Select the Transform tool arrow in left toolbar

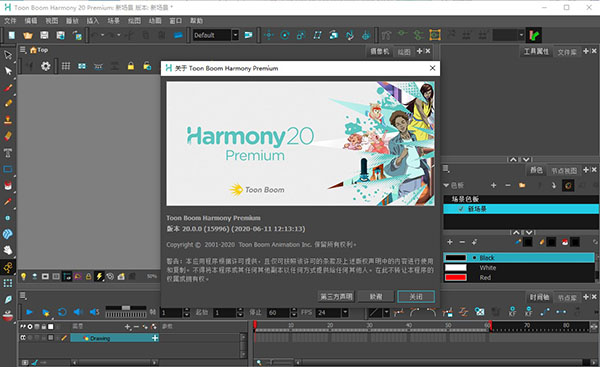(8, 55)
